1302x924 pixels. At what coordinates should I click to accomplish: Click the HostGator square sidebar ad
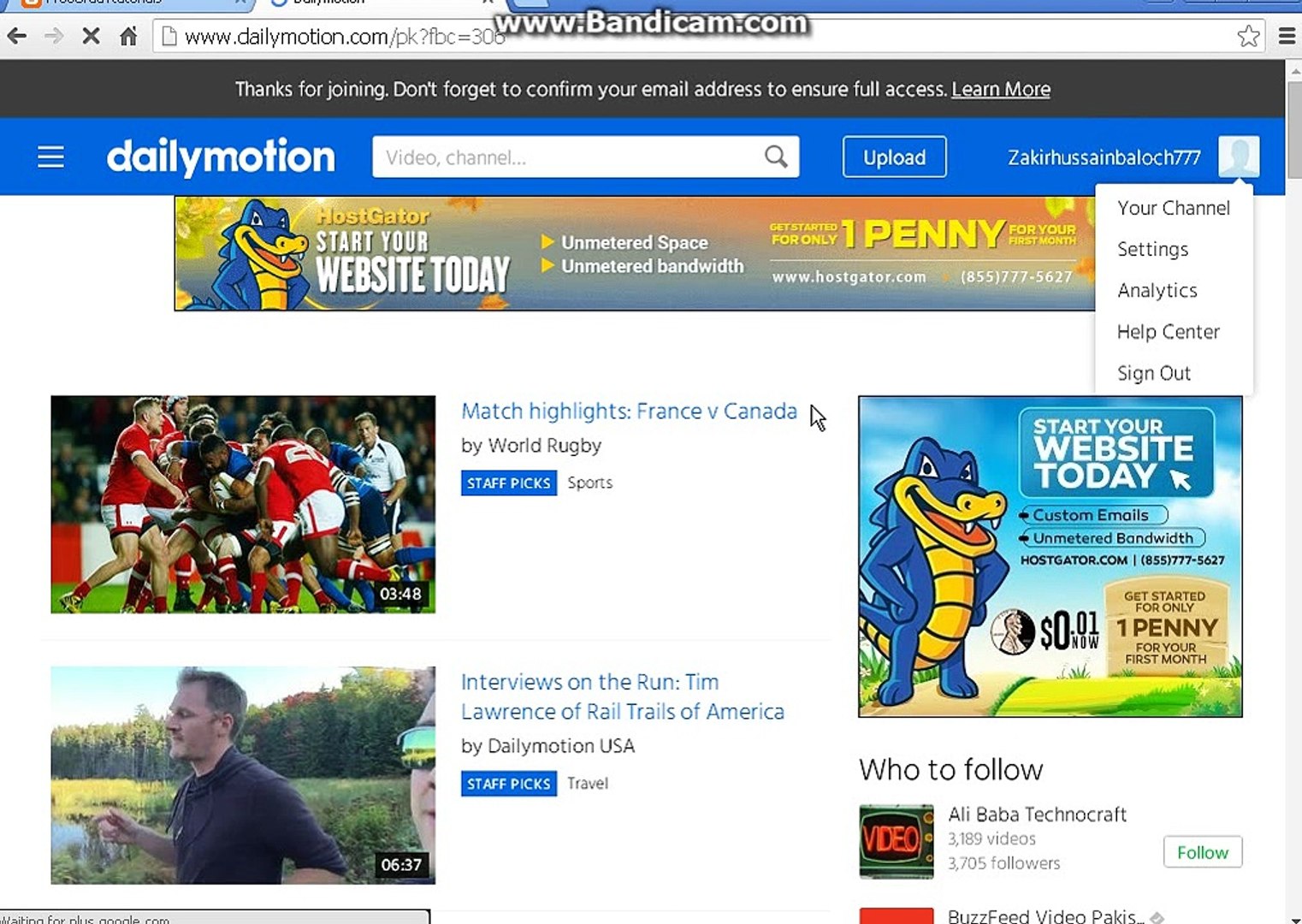(x=1050, y=556)
